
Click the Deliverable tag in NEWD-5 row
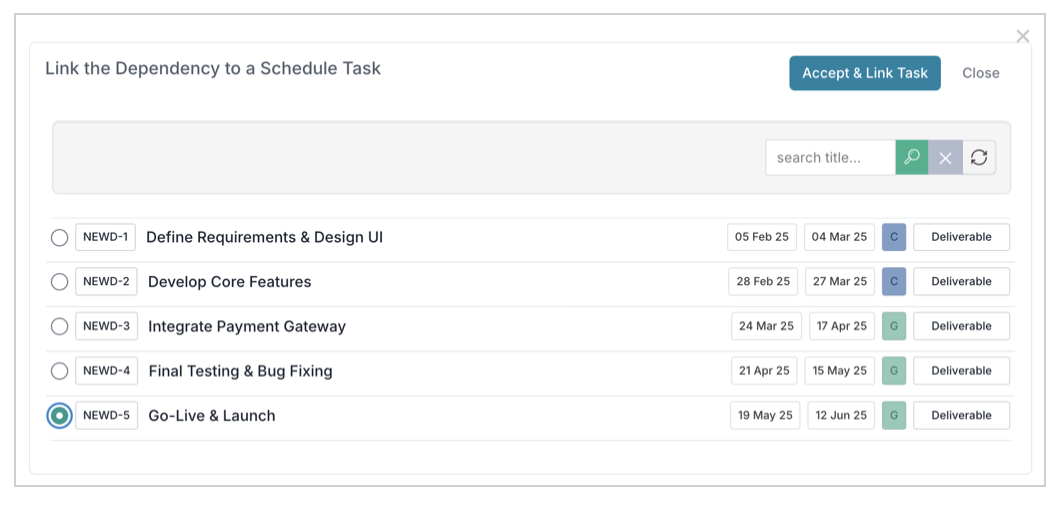(962, 415)
